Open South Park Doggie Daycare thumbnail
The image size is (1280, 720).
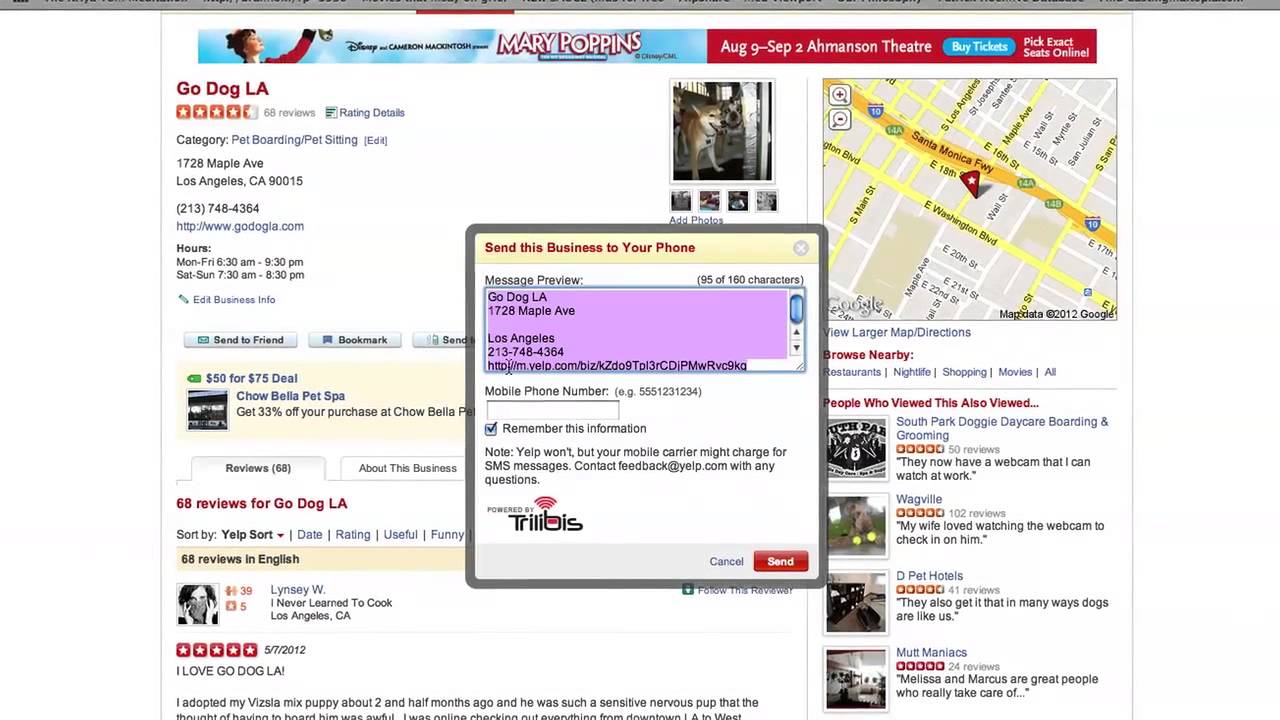tap(856, 449)
